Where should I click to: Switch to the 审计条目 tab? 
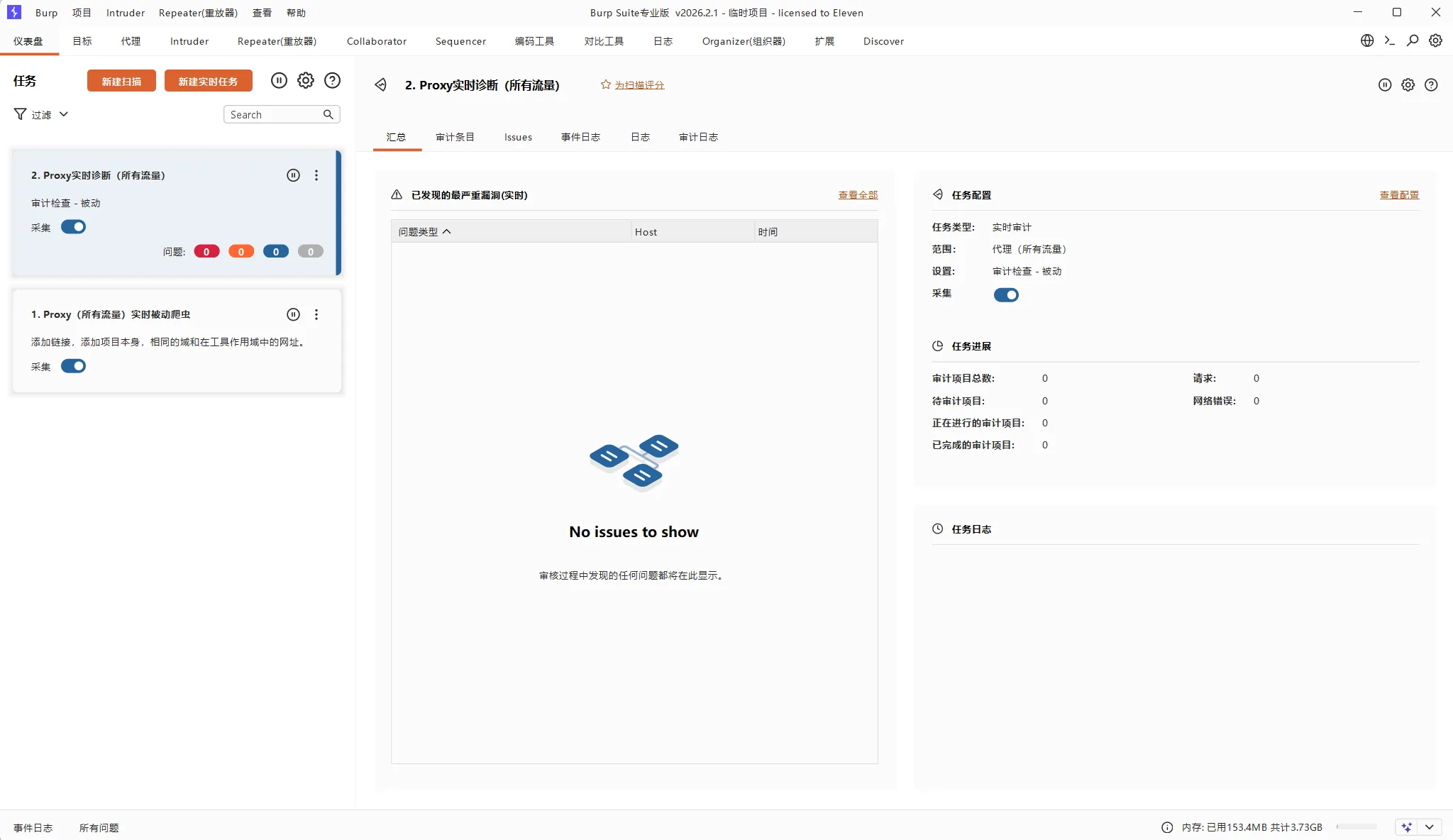(455, 137)
